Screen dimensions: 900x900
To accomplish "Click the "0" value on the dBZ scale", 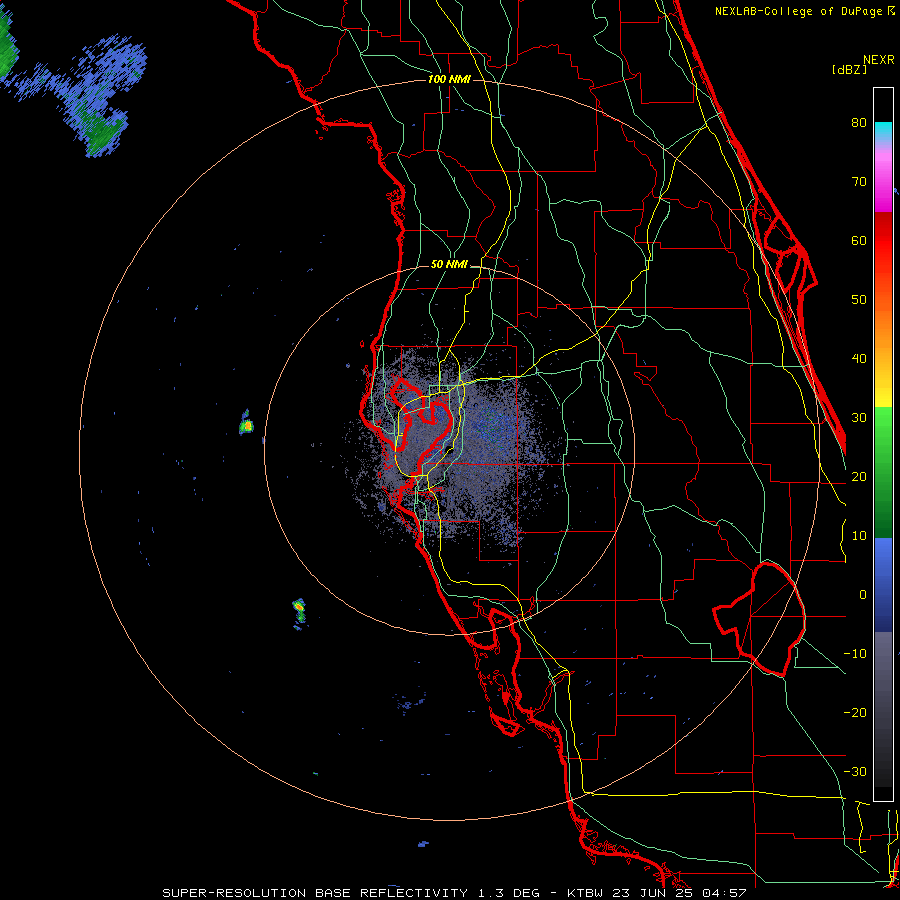I will coord(863,595).
